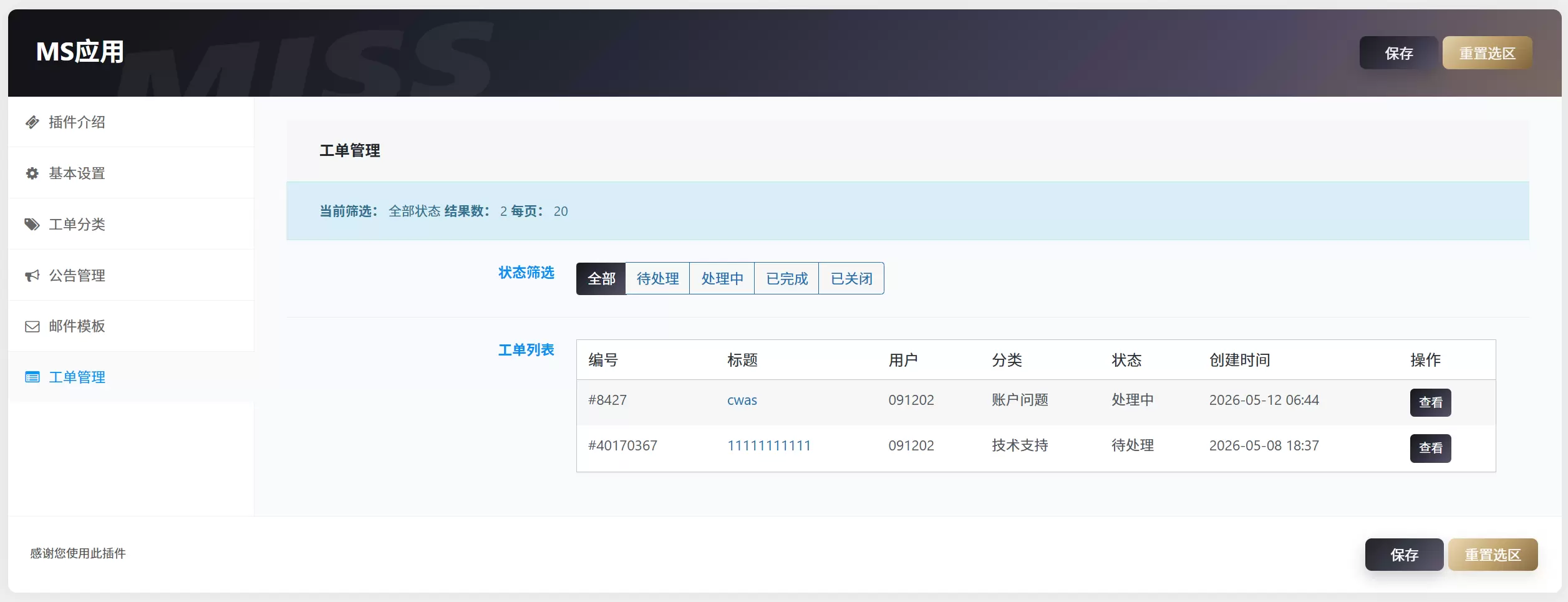The width and height of the screenshot is (1568, 602).
Task: Click the 操作 column header
Action: [x=1425, y=361]
